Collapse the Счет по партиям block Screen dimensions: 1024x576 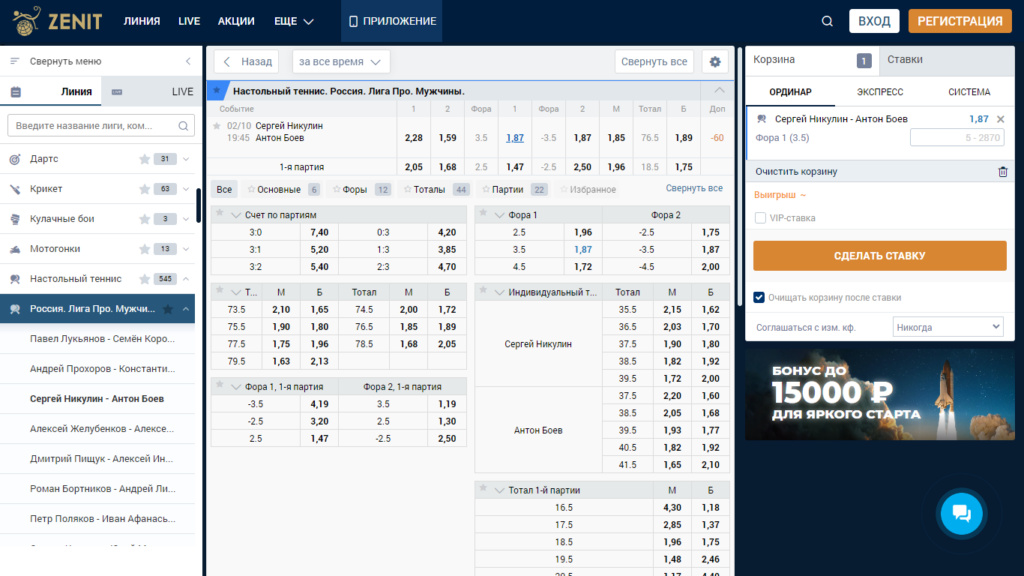click(x=236, y=215)
